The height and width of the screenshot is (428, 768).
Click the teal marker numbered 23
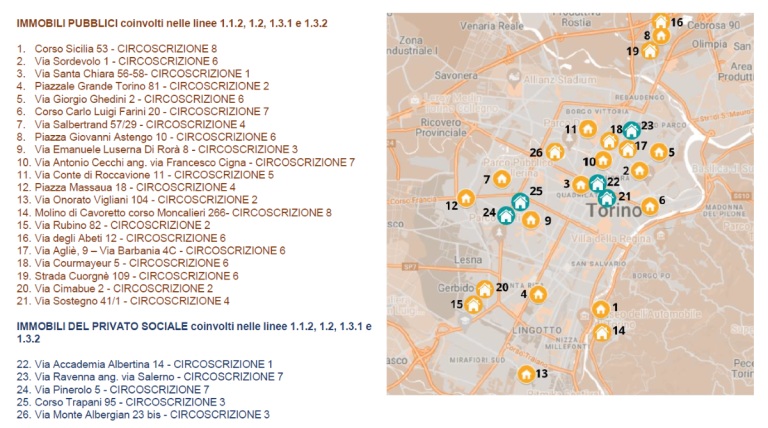631,130
